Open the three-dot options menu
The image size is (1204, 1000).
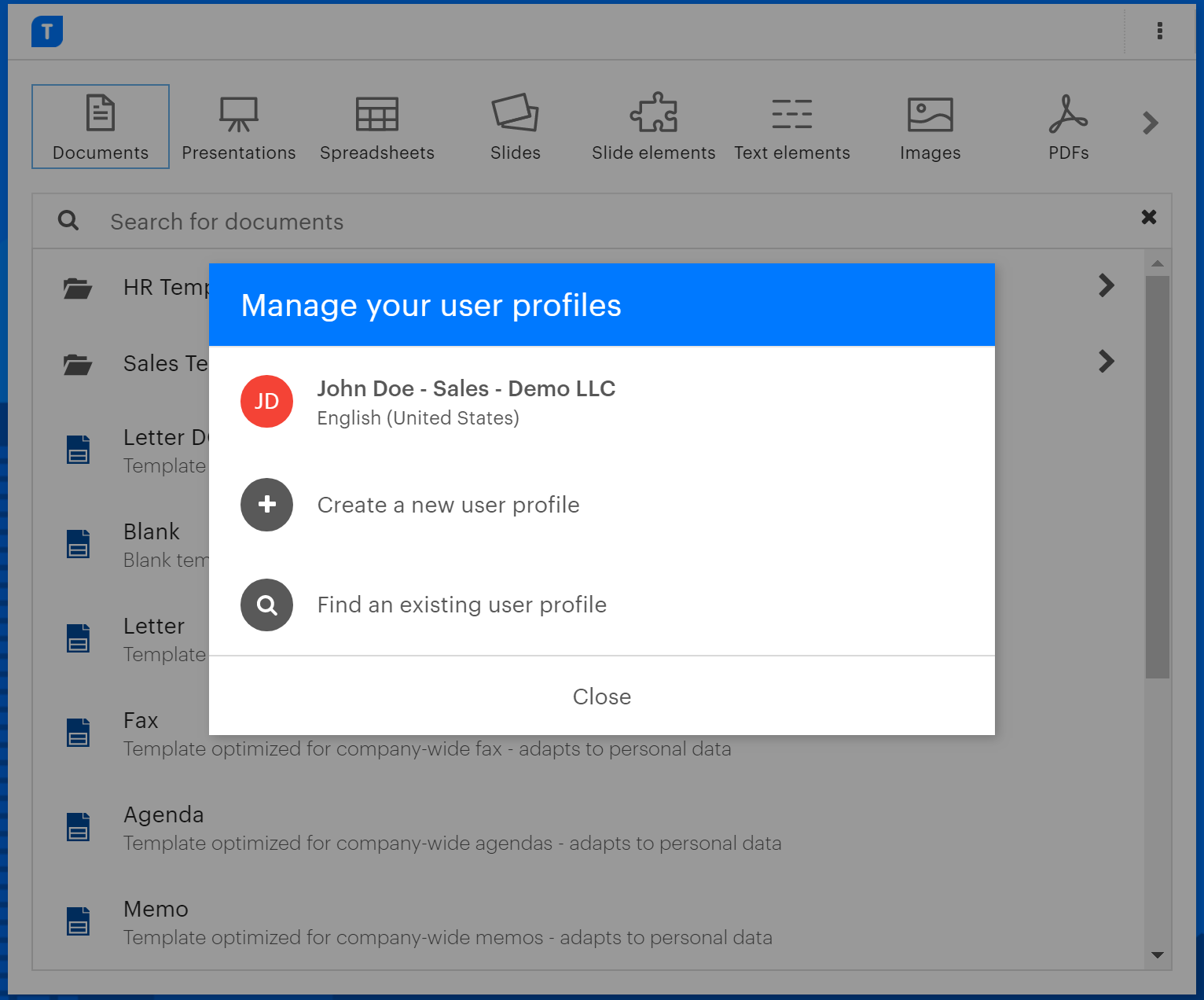[1160, 31]
